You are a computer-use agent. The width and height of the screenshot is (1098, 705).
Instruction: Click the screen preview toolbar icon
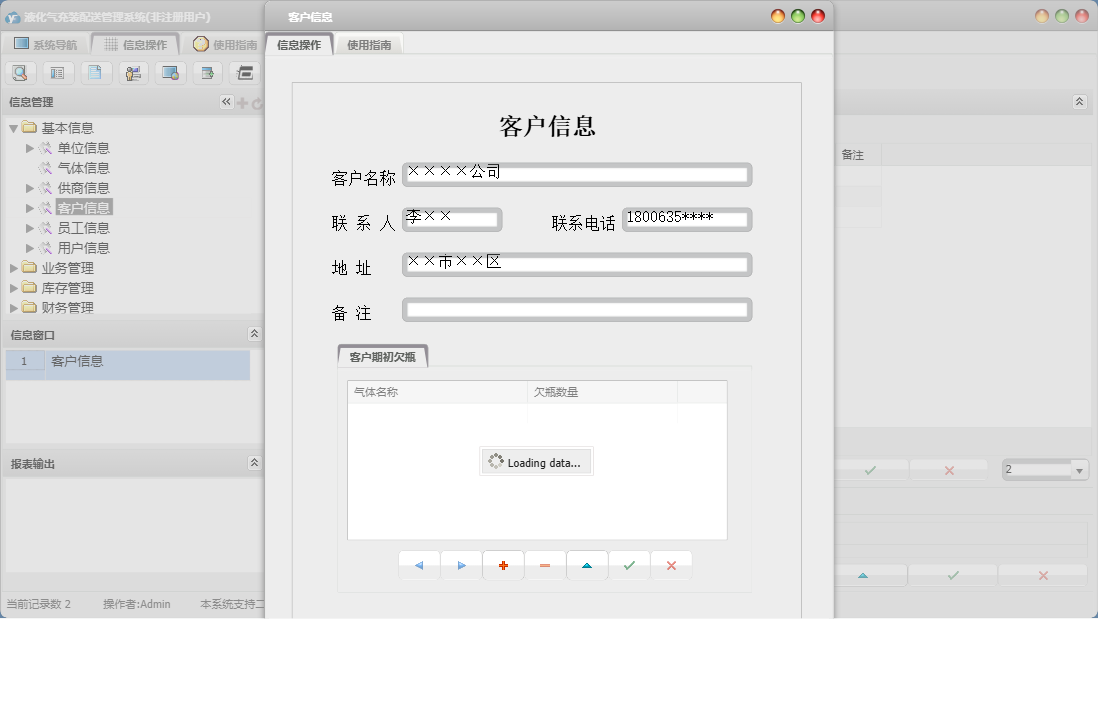[x=170, y=72]
